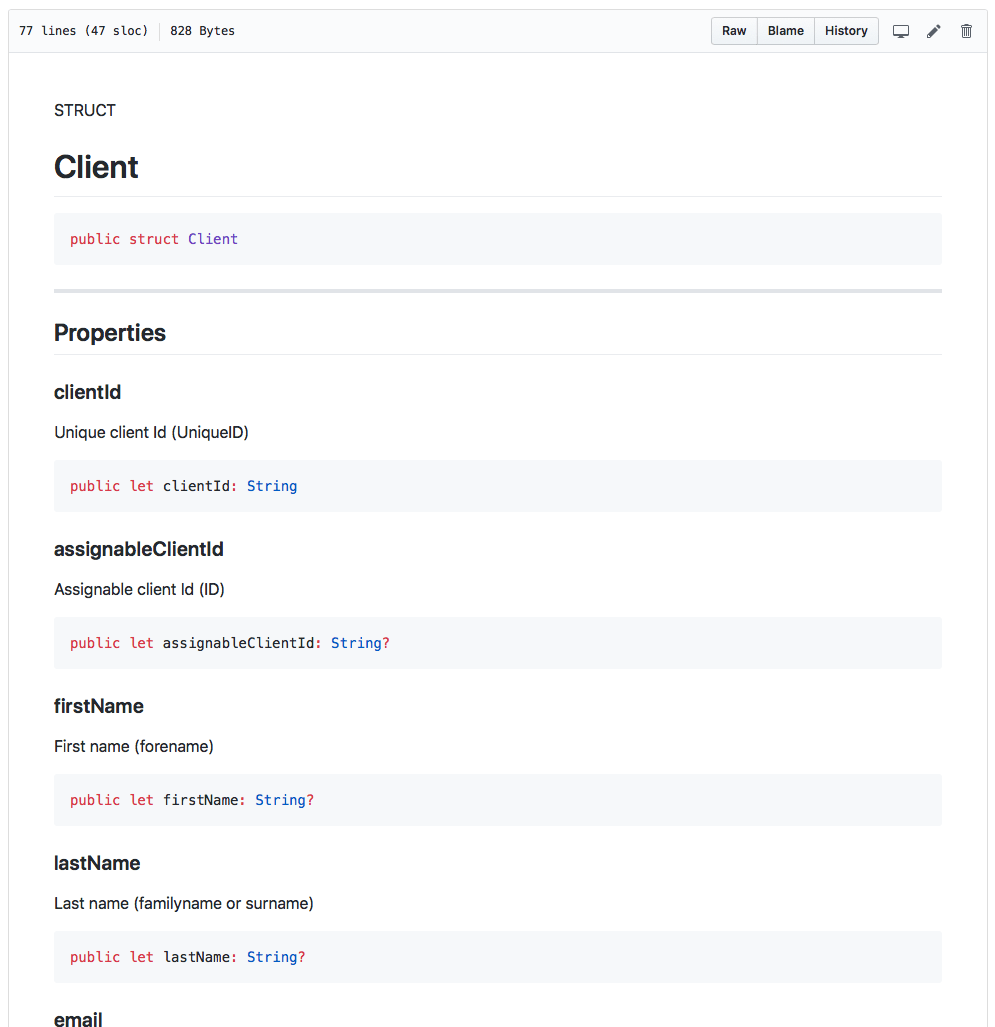Screen dimensions: 995x1027
Task: Click the STRUCT label
Action: (84, 111)
